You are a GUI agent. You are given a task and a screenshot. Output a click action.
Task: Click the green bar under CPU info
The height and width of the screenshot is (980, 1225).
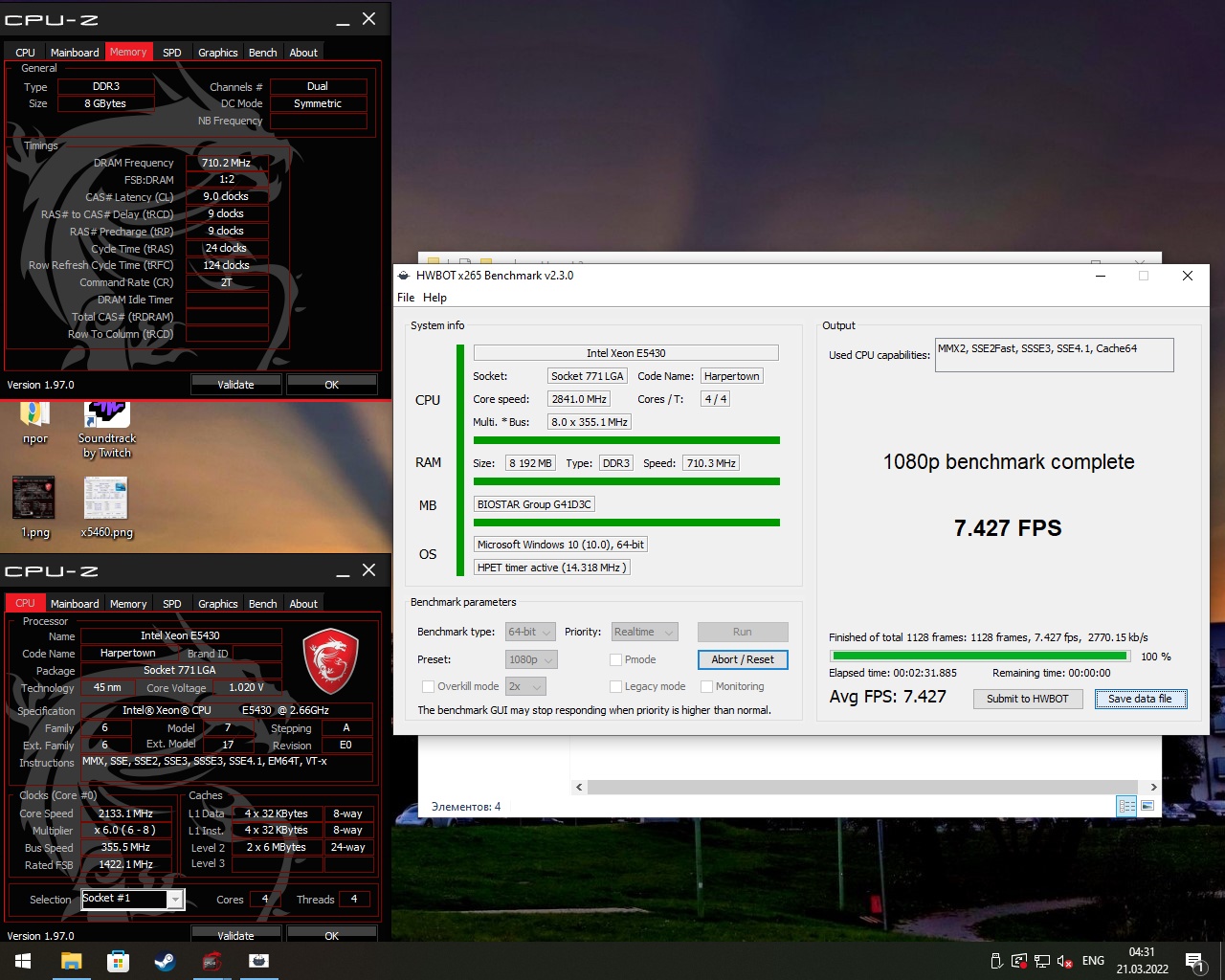[x=627, y=440]
